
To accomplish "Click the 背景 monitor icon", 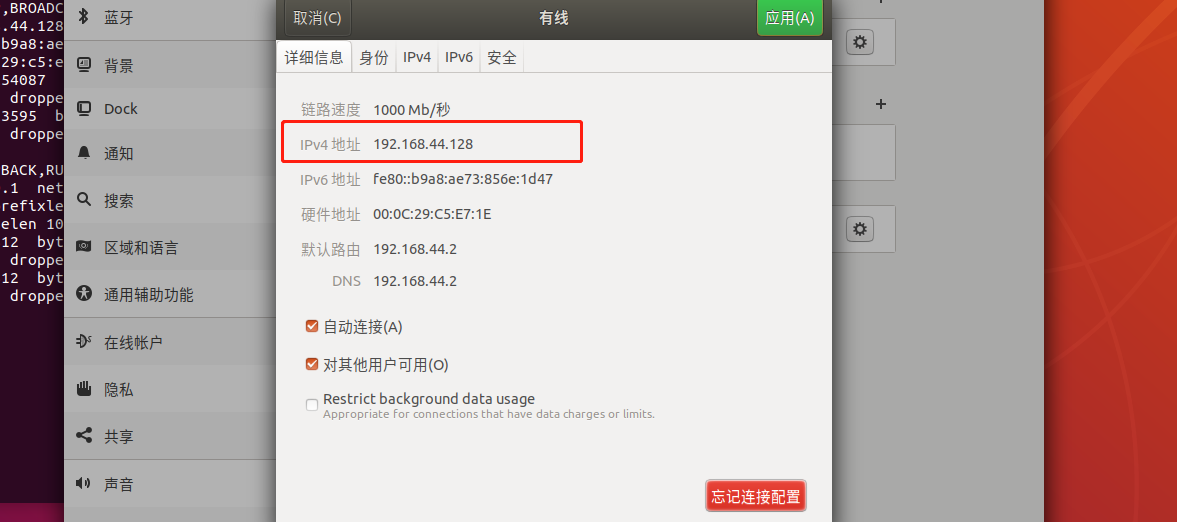I will point(84,65).
